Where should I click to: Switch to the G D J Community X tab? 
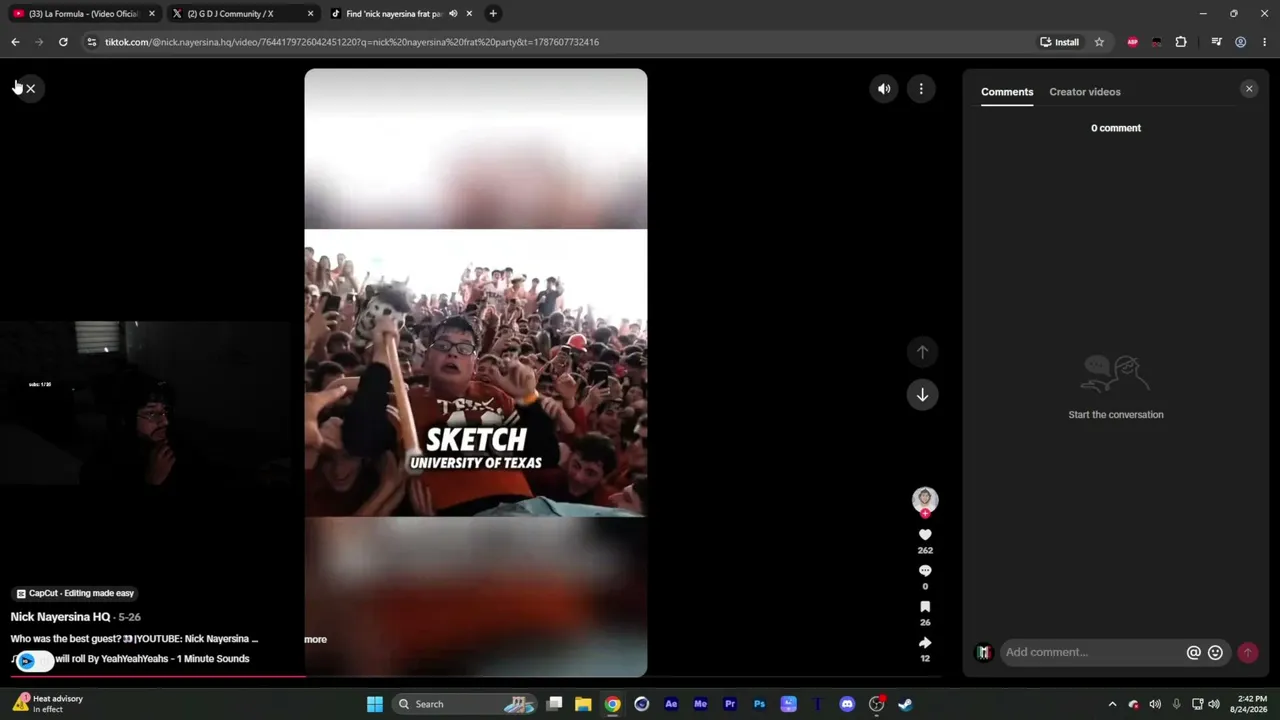[242, 14]
